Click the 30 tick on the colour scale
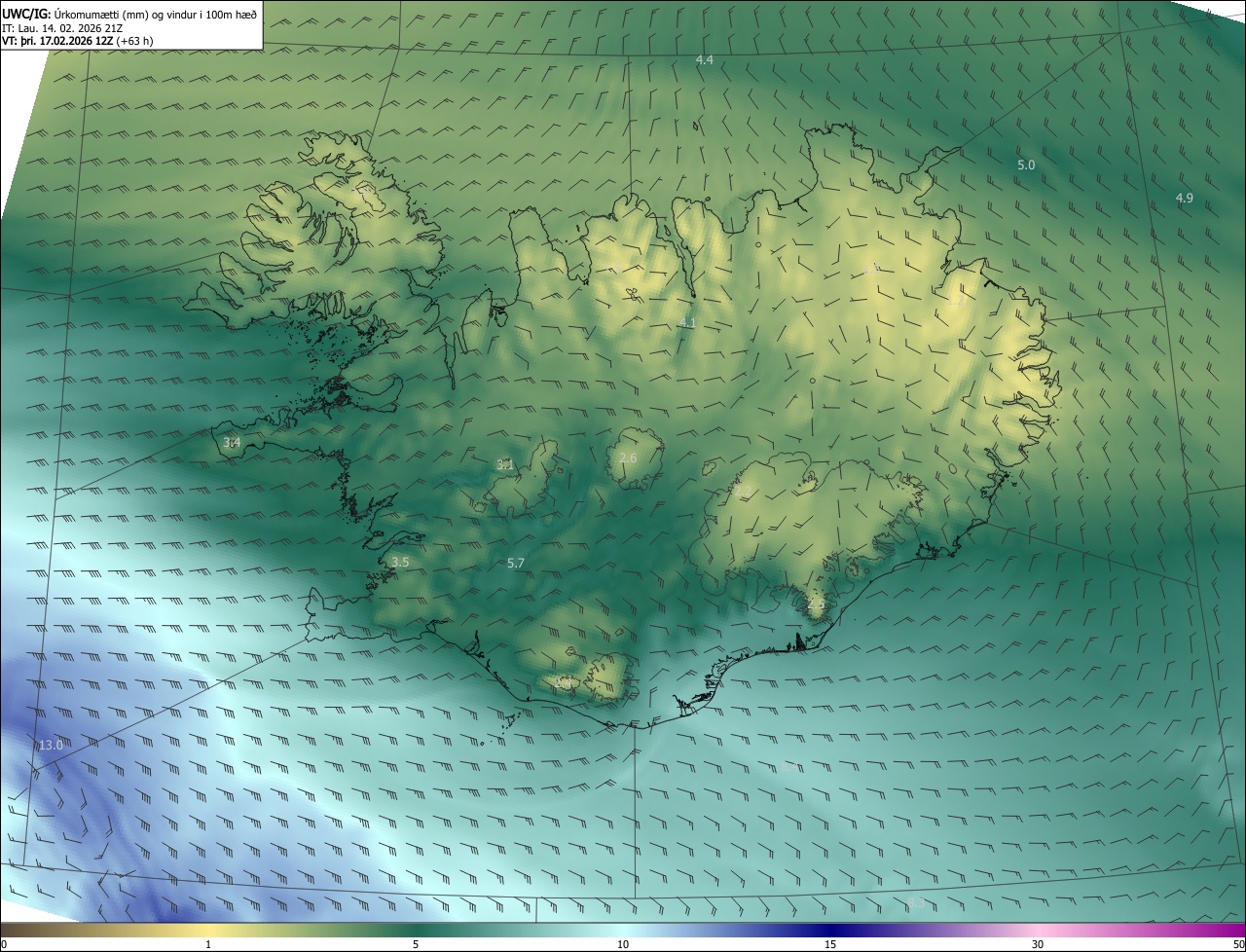 tap(1038, 944)
